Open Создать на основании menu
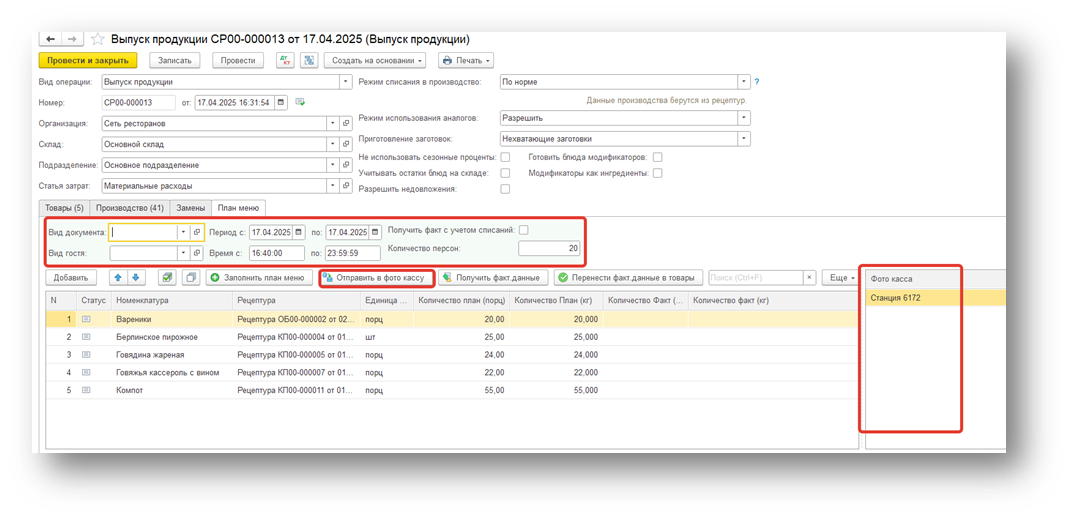 point(375,60)
